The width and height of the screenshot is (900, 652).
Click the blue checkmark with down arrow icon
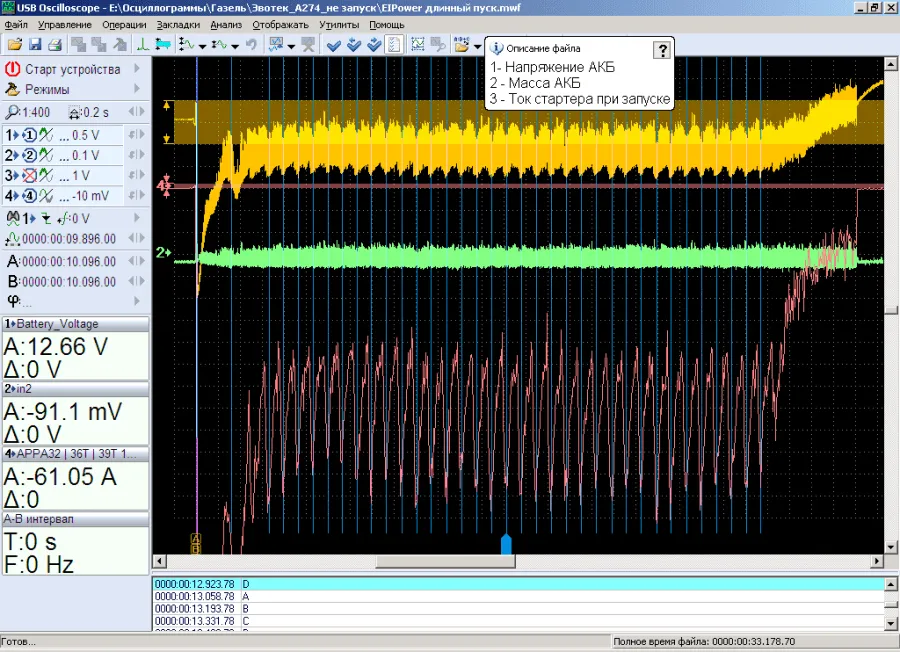pos(354,45)
